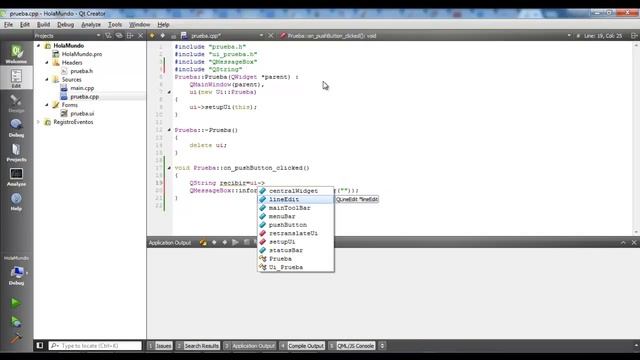Select prueba.cpp in Sources
640x360 pixels.
click(84, 97)
